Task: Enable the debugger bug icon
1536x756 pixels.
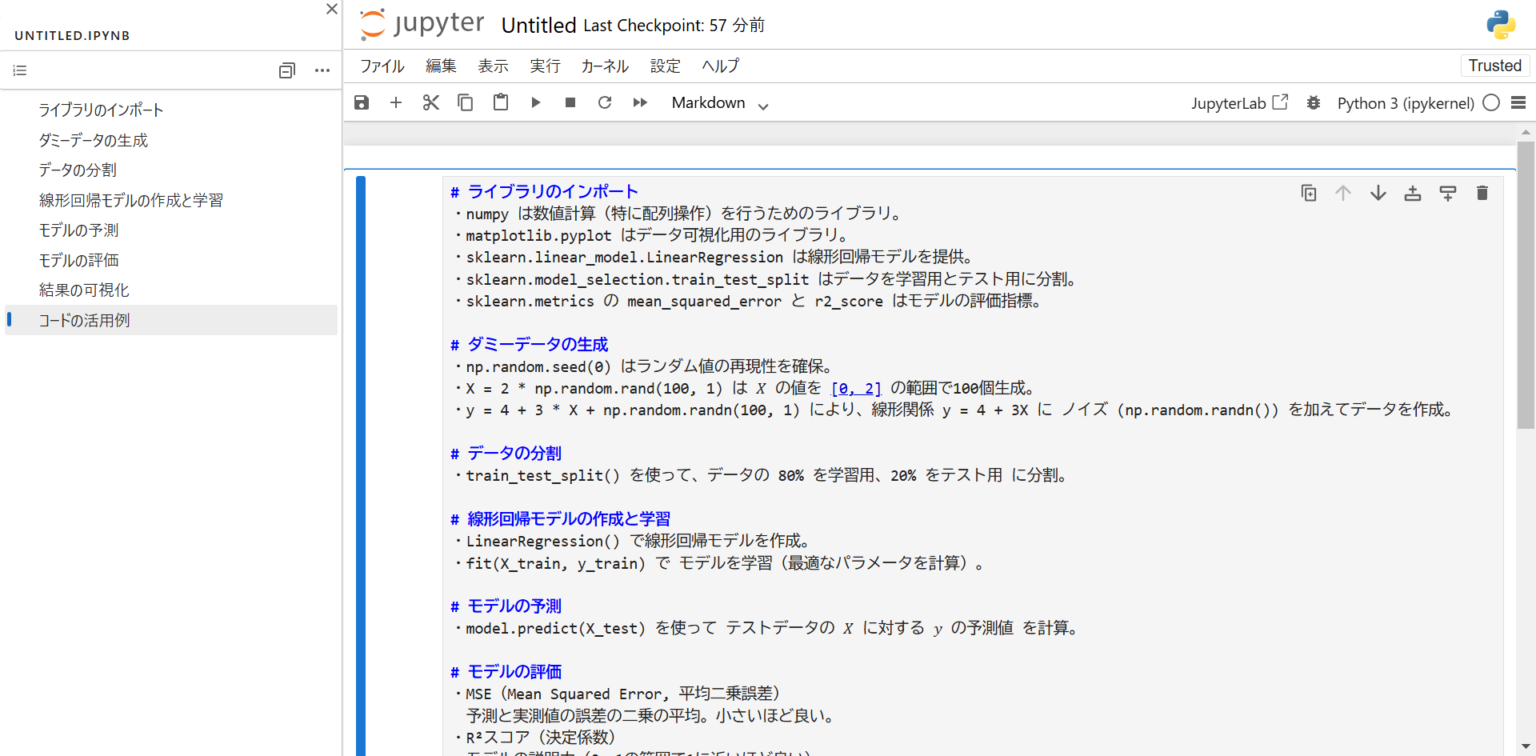Action: point(1314,102)
